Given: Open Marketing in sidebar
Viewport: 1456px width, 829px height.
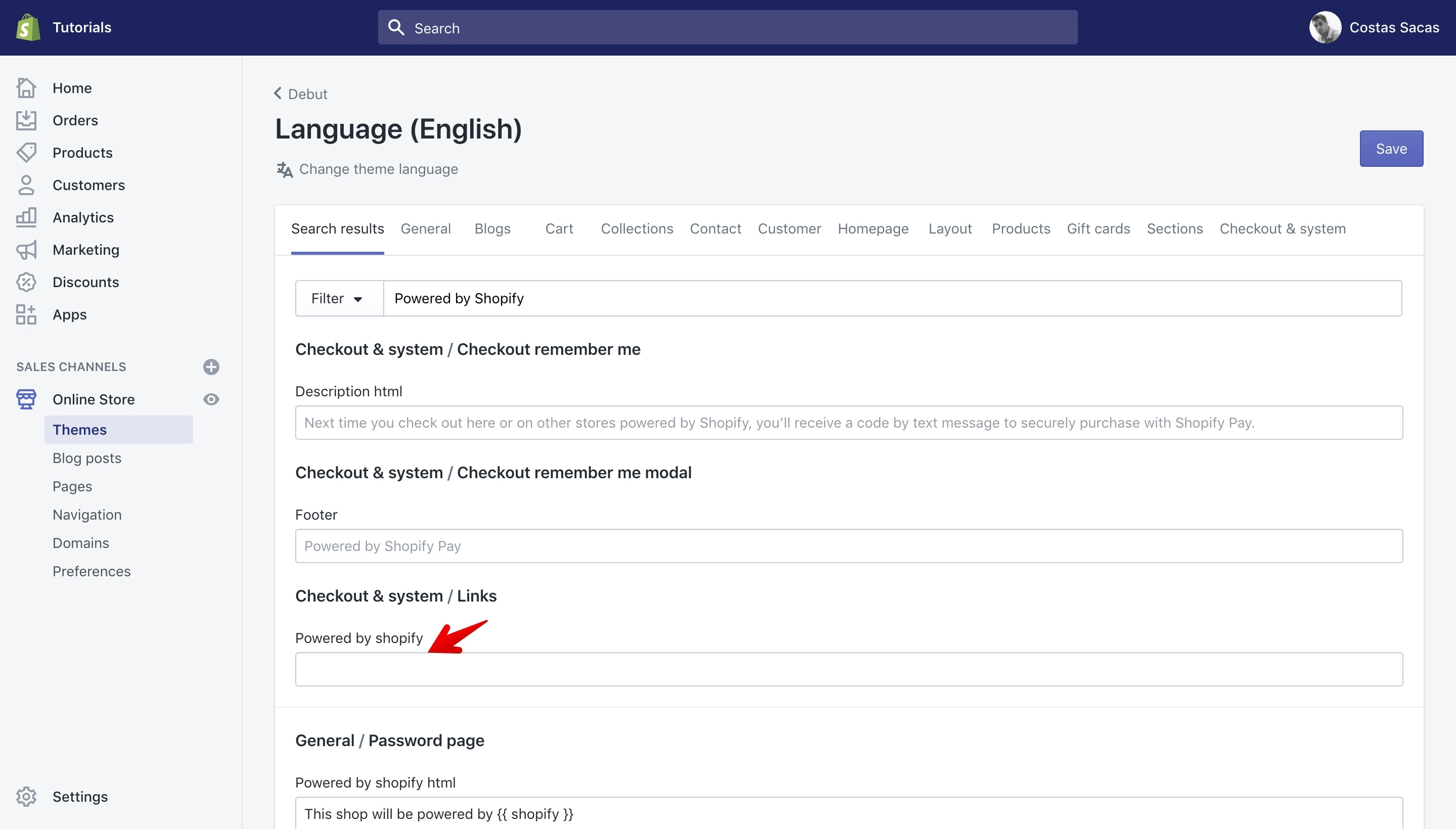Looking at the screenshot, I should [86, 250].
